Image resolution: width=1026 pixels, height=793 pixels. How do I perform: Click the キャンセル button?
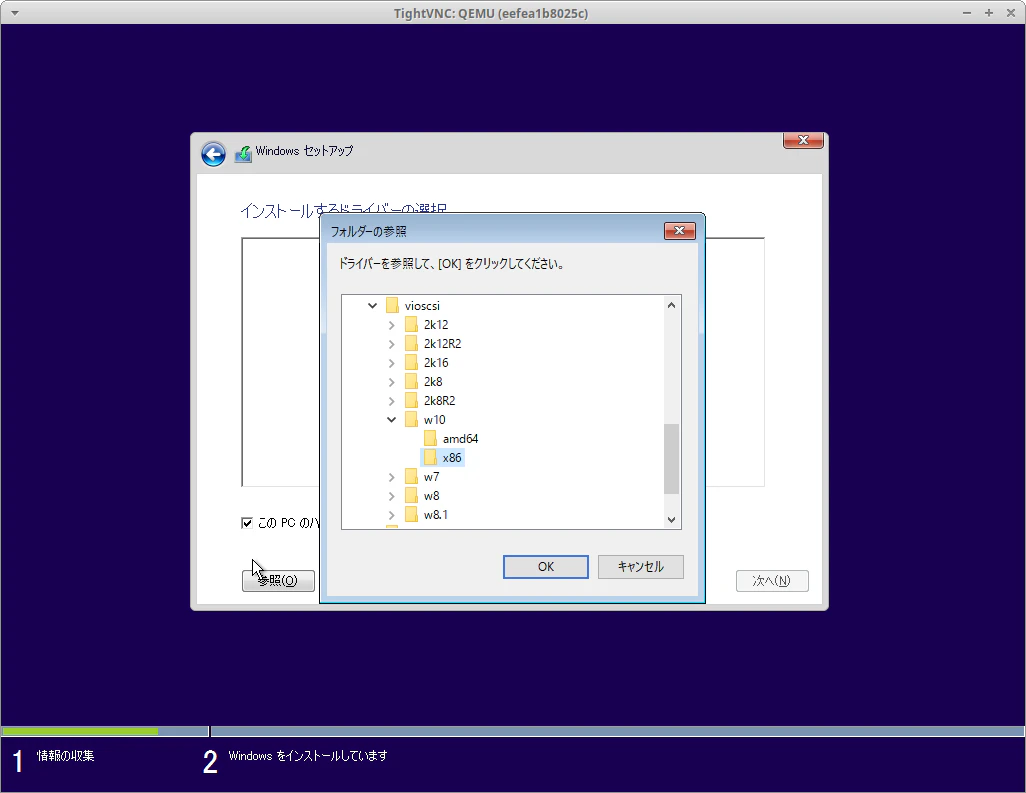click(641, 567)
